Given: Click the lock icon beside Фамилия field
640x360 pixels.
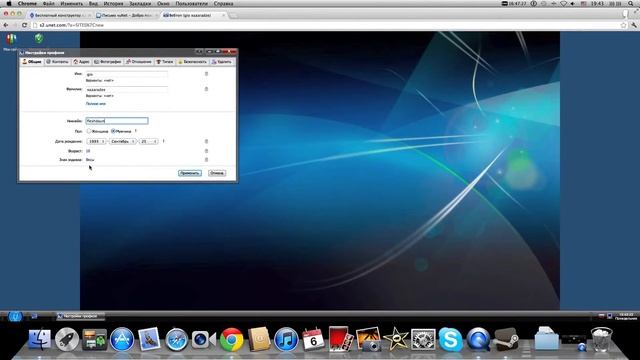Looking at the screenshot, I should point(206,89).
